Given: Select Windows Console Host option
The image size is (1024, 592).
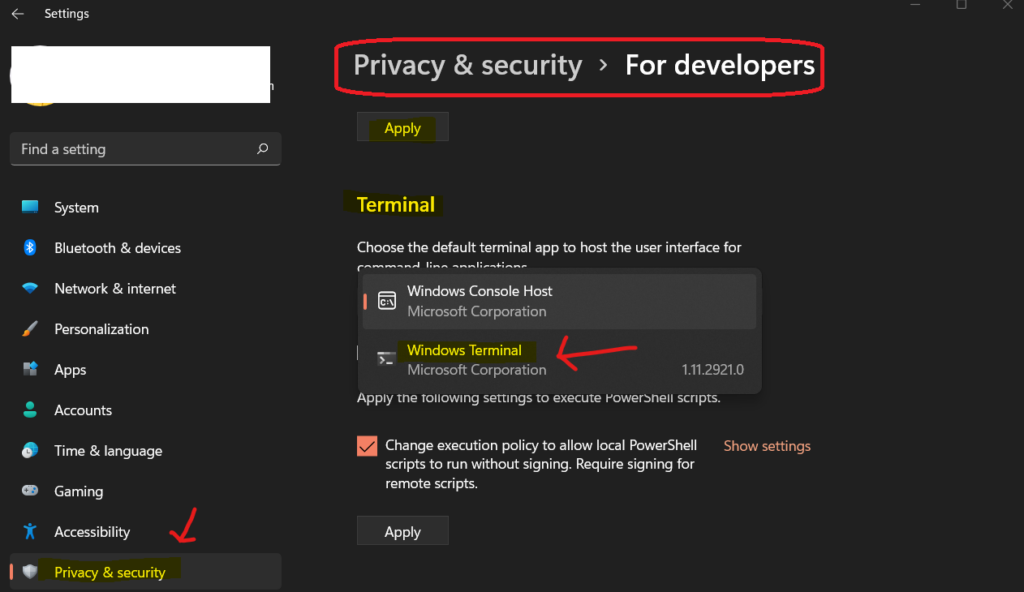Looking at the screenshot, I should click(479, 300).
